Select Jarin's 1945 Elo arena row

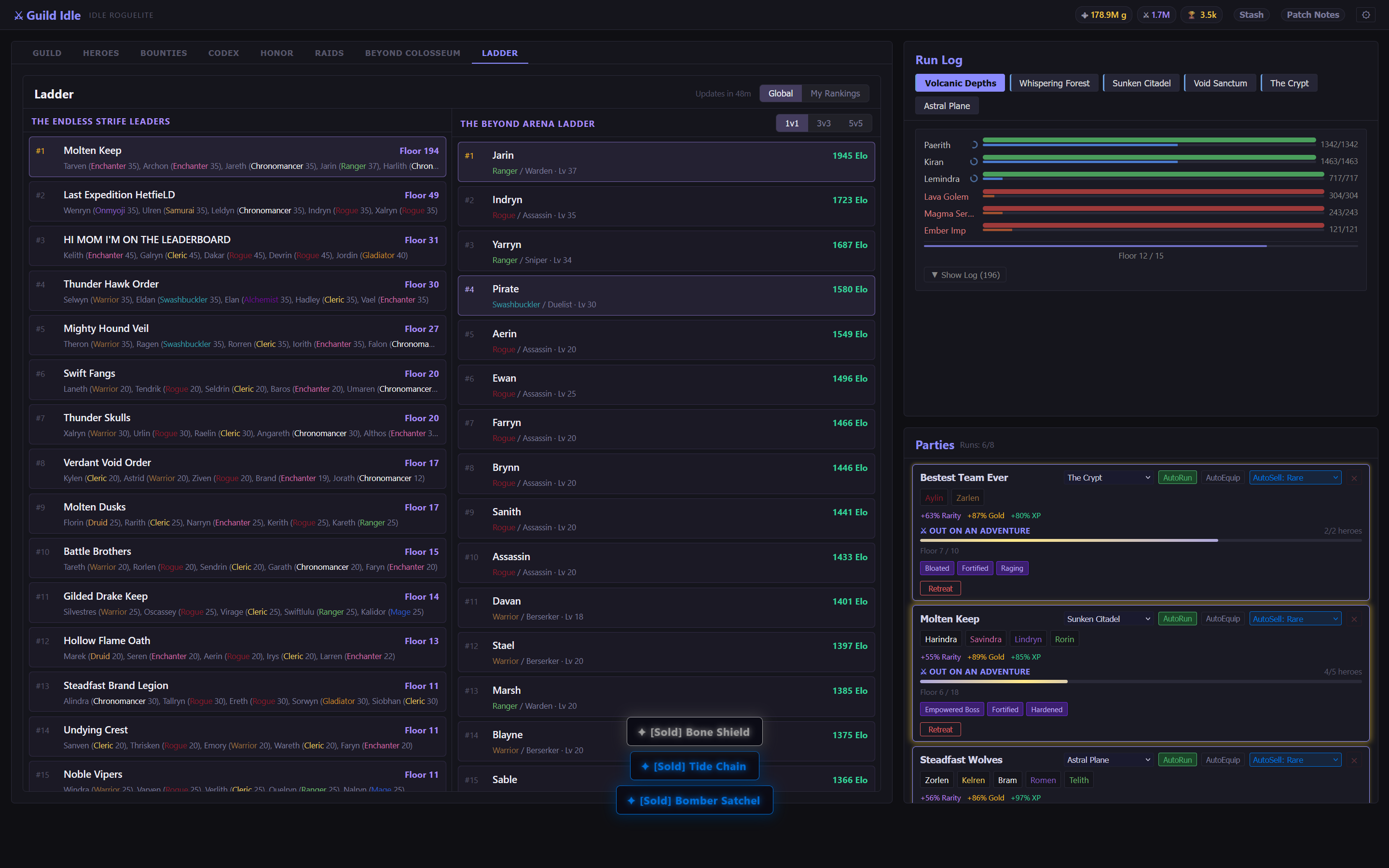tap(666, 162)
